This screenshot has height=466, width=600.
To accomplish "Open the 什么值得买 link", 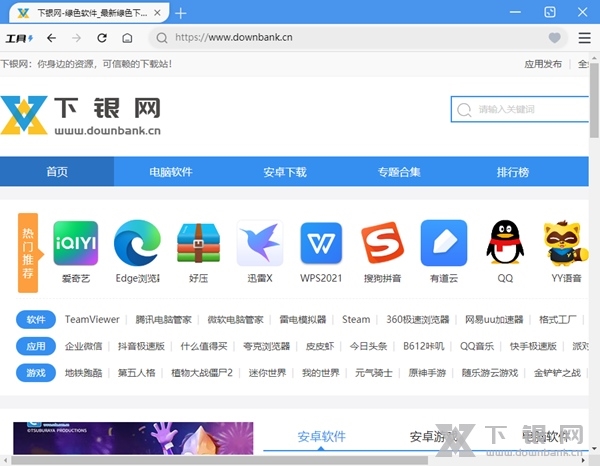I will 204,346.
